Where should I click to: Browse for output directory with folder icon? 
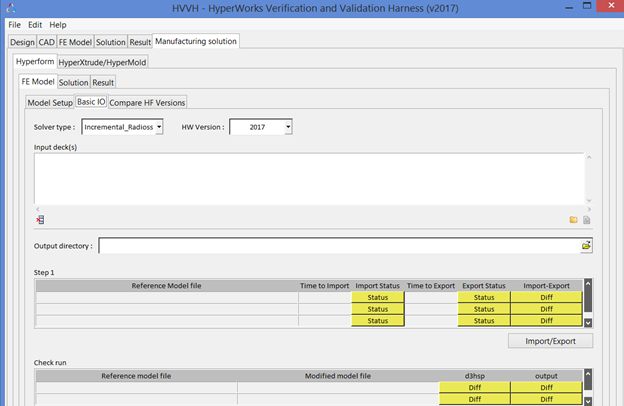coord(586,245)
